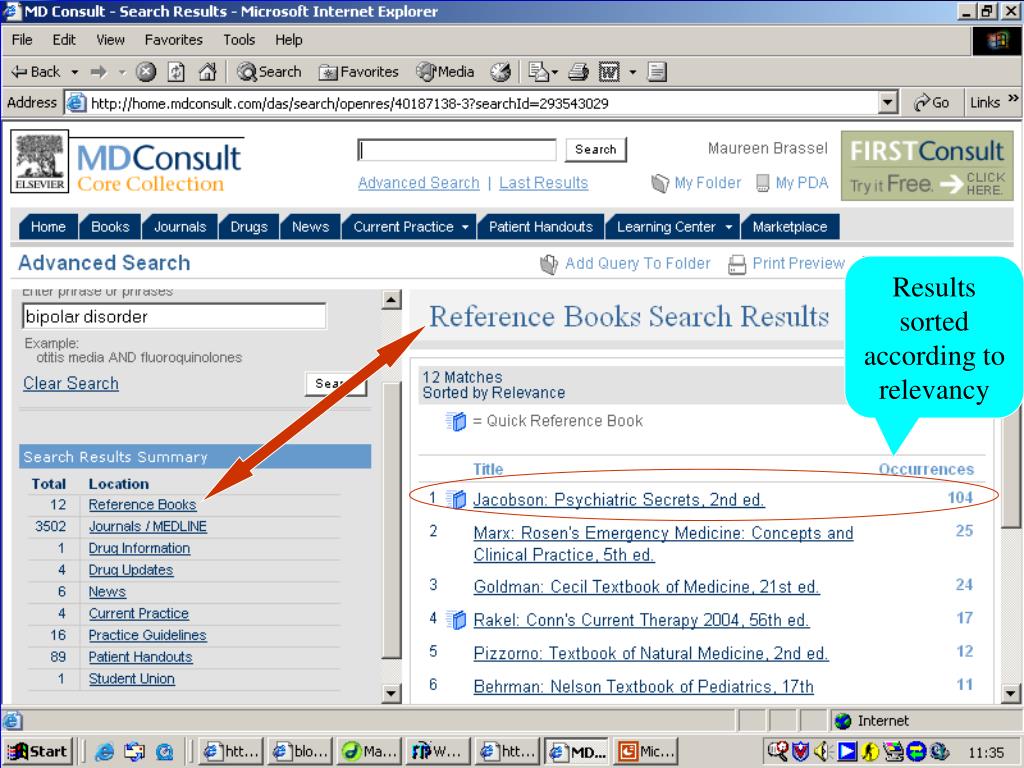Click the Elsevier MD Consult logo
Screen dimensions: 1024x768
pos(128,162)
